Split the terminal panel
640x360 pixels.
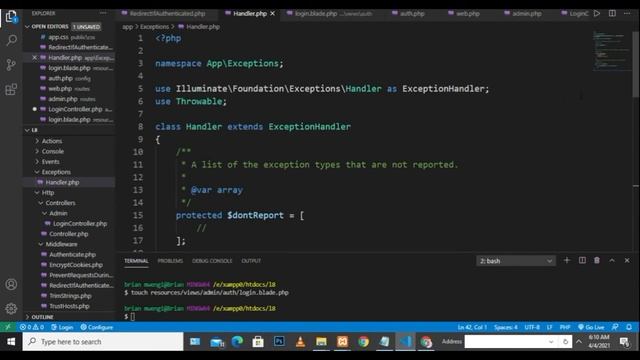point(582,260)
